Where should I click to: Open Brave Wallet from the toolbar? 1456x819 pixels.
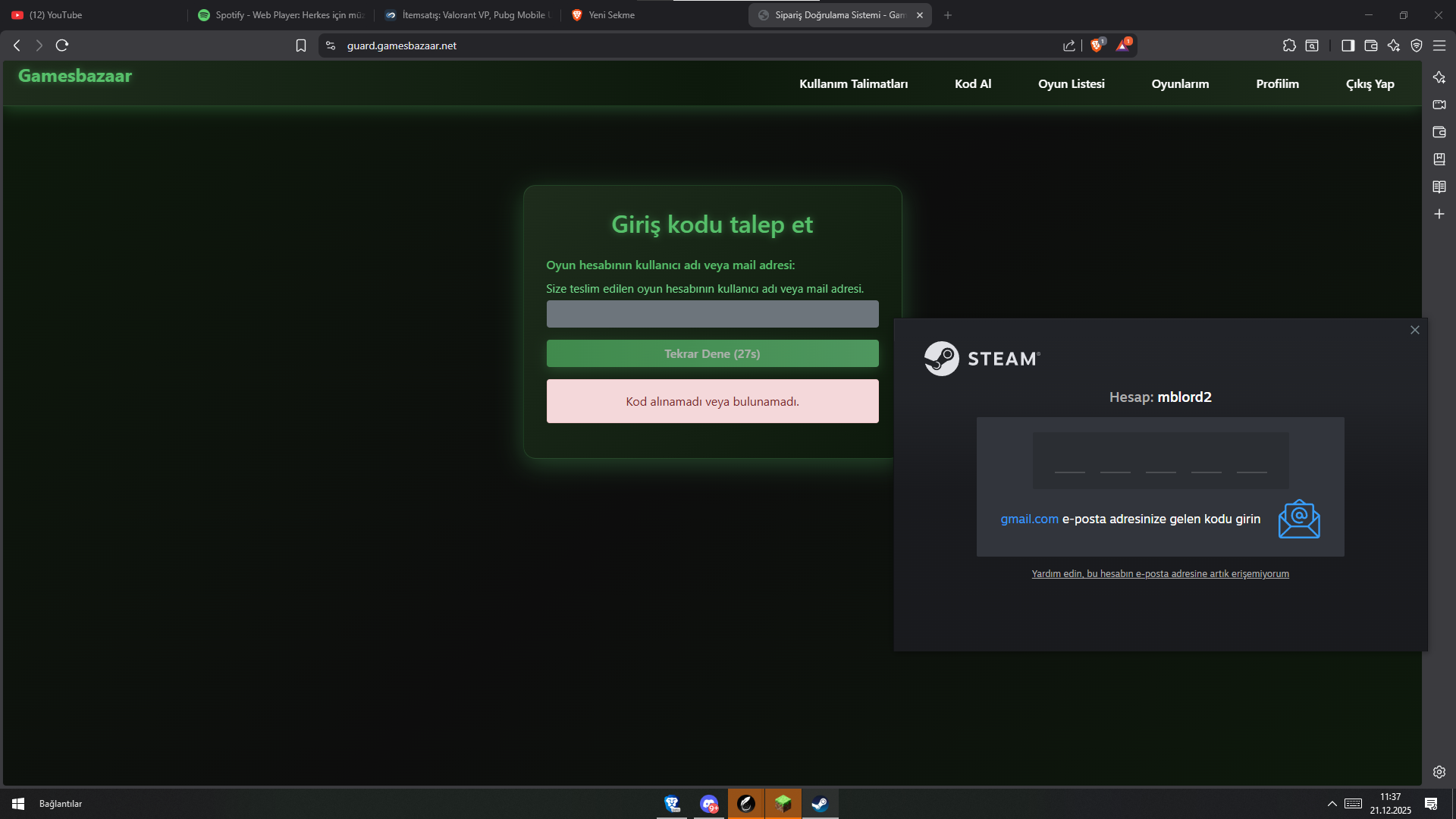coord(1371,45)
